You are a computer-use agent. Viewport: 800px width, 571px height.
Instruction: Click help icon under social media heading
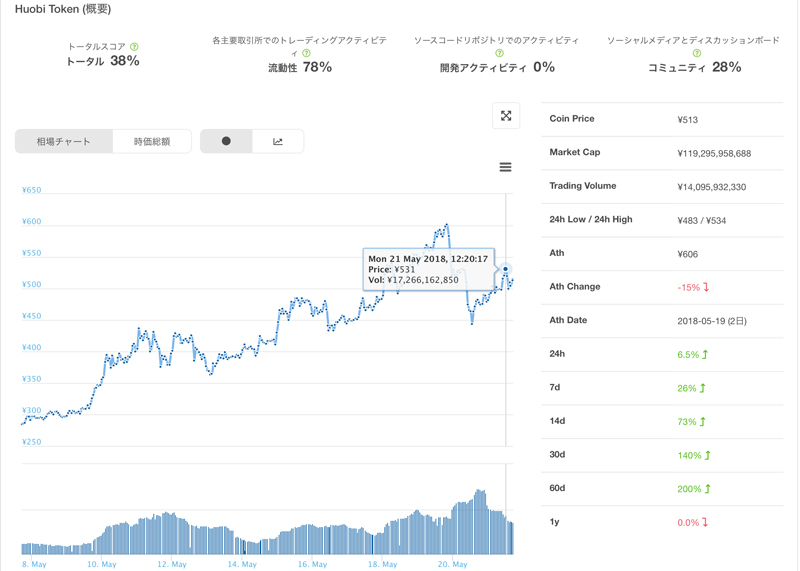[x=697, y=53]
